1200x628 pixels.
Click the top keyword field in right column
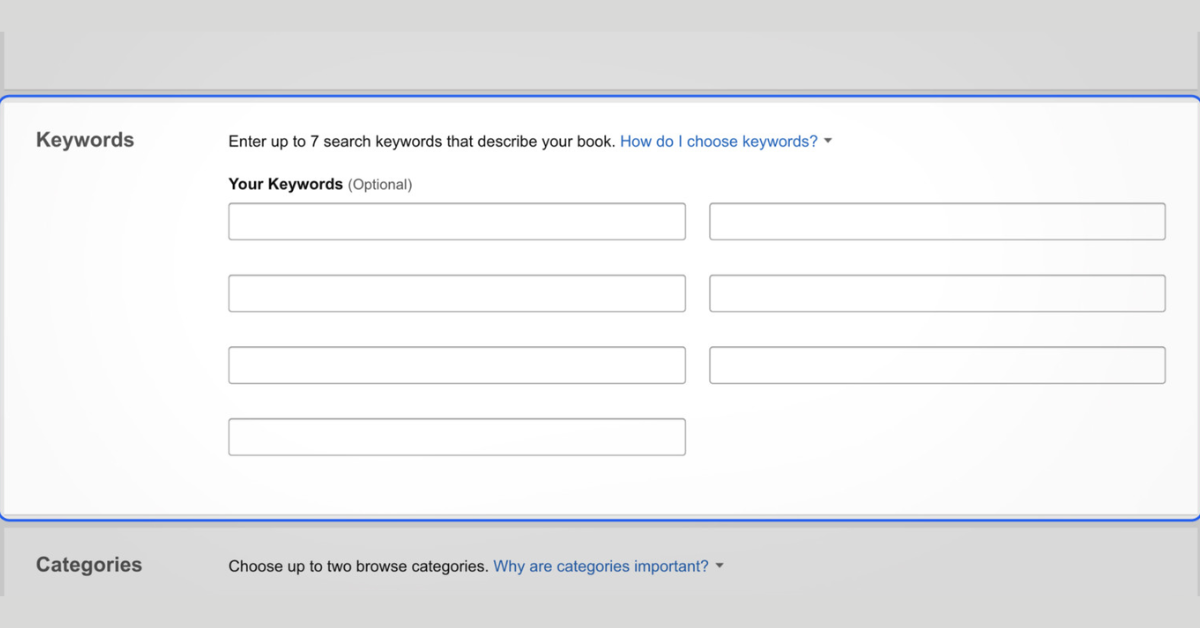(937, 222)
